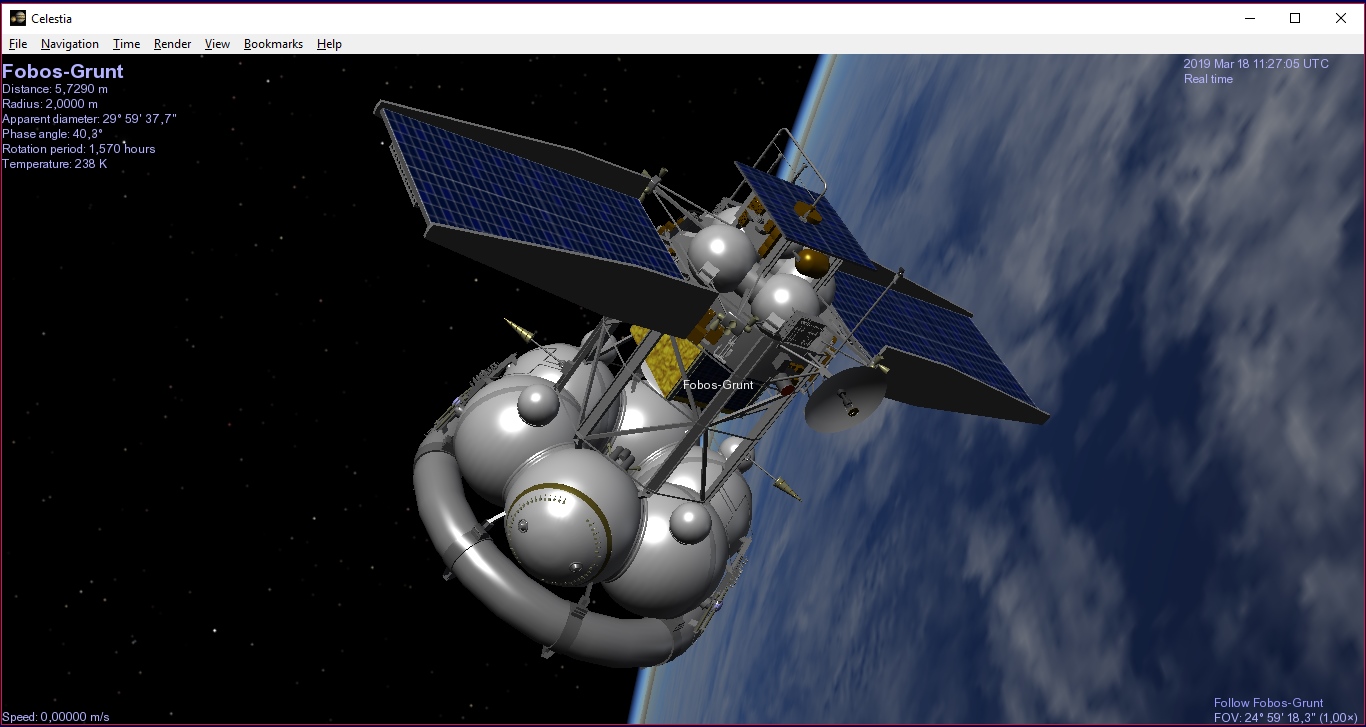Click the spacecraft's round dish antenna
The image size is (1366, 727).
pos(845,399)
